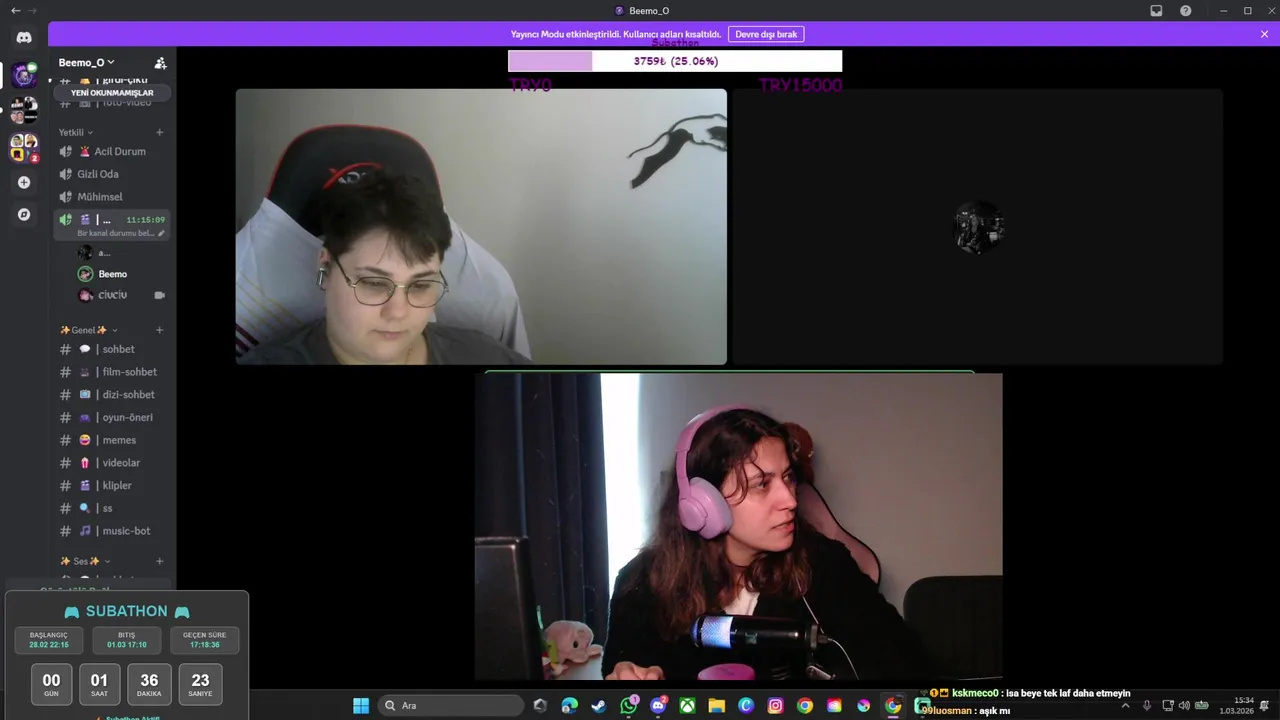Image resolution: width=1280 pixels, height=720 pixels.
Task: Open Steam from the taskbar
Action: tap(598, 706)
